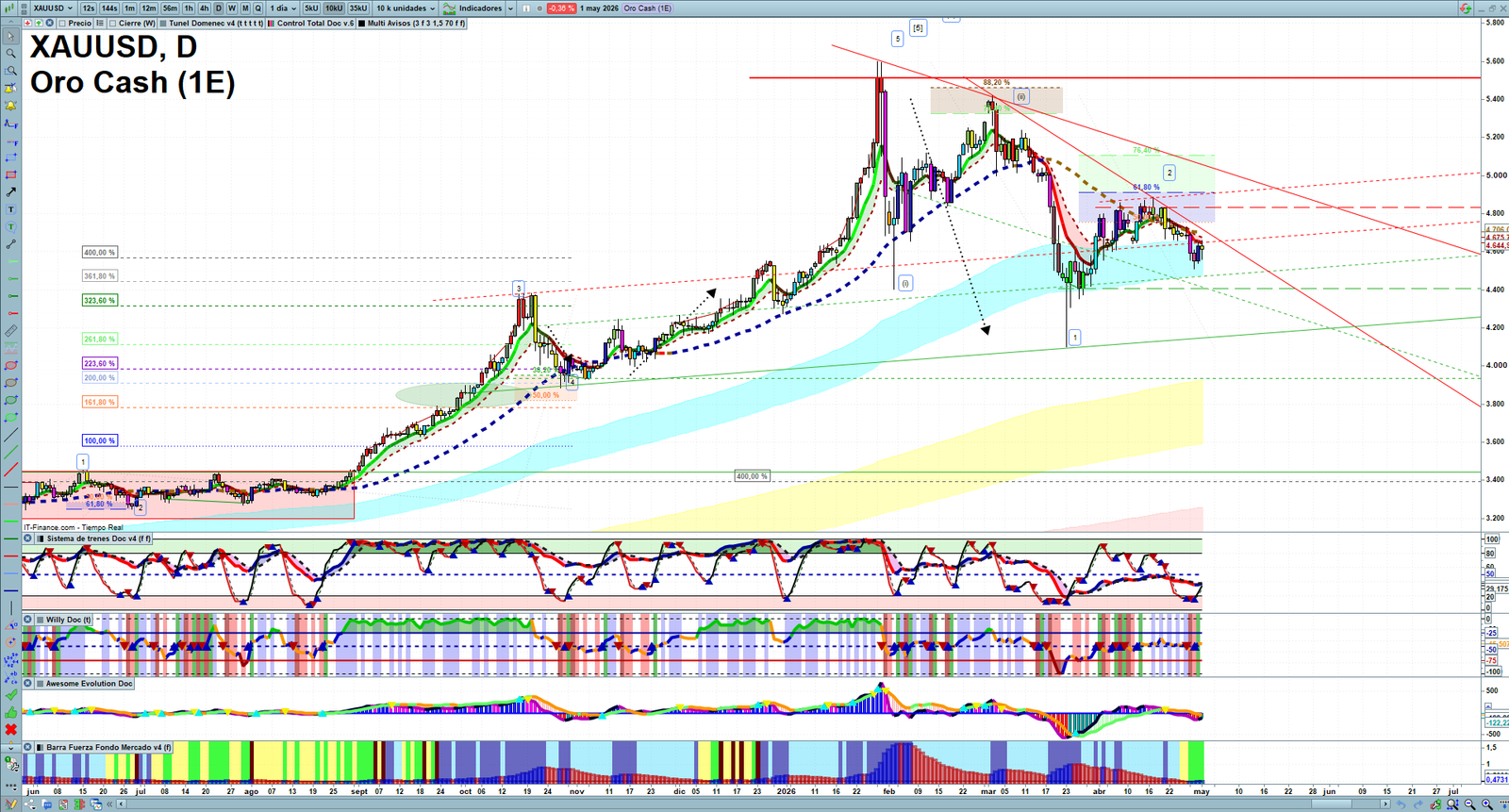Close the Barra Fuerza Fondo Mercado panel
Image resolution: width=1509 pixels, height=812 pixels.
point(28,747)
